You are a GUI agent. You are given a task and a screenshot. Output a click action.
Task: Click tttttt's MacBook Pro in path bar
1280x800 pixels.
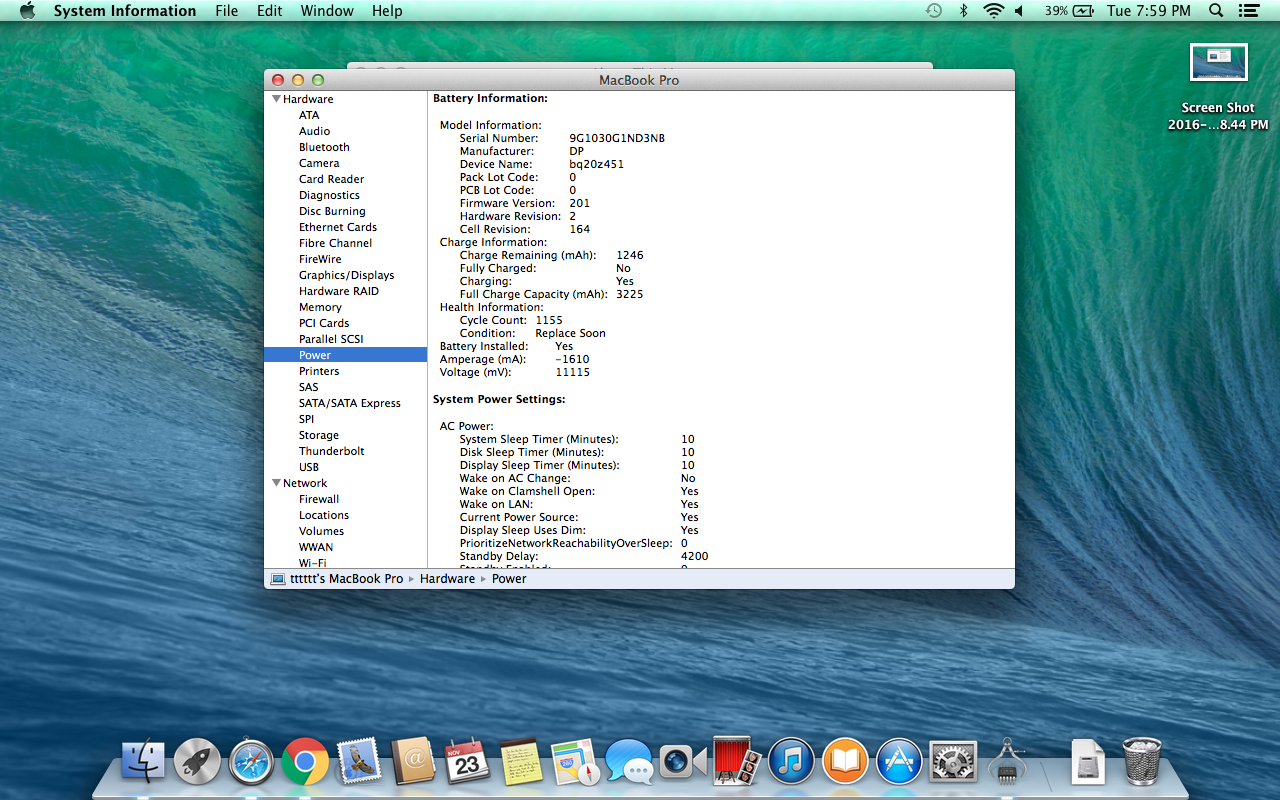(337, 579)
